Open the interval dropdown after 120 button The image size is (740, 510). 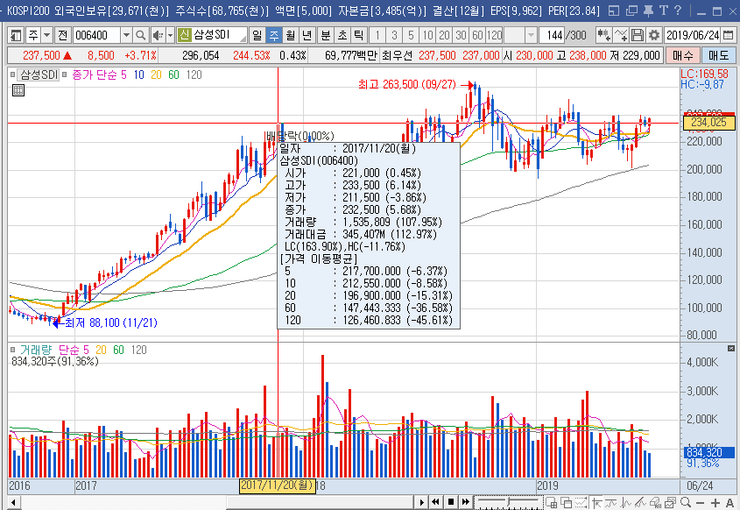tap(531, 35)
